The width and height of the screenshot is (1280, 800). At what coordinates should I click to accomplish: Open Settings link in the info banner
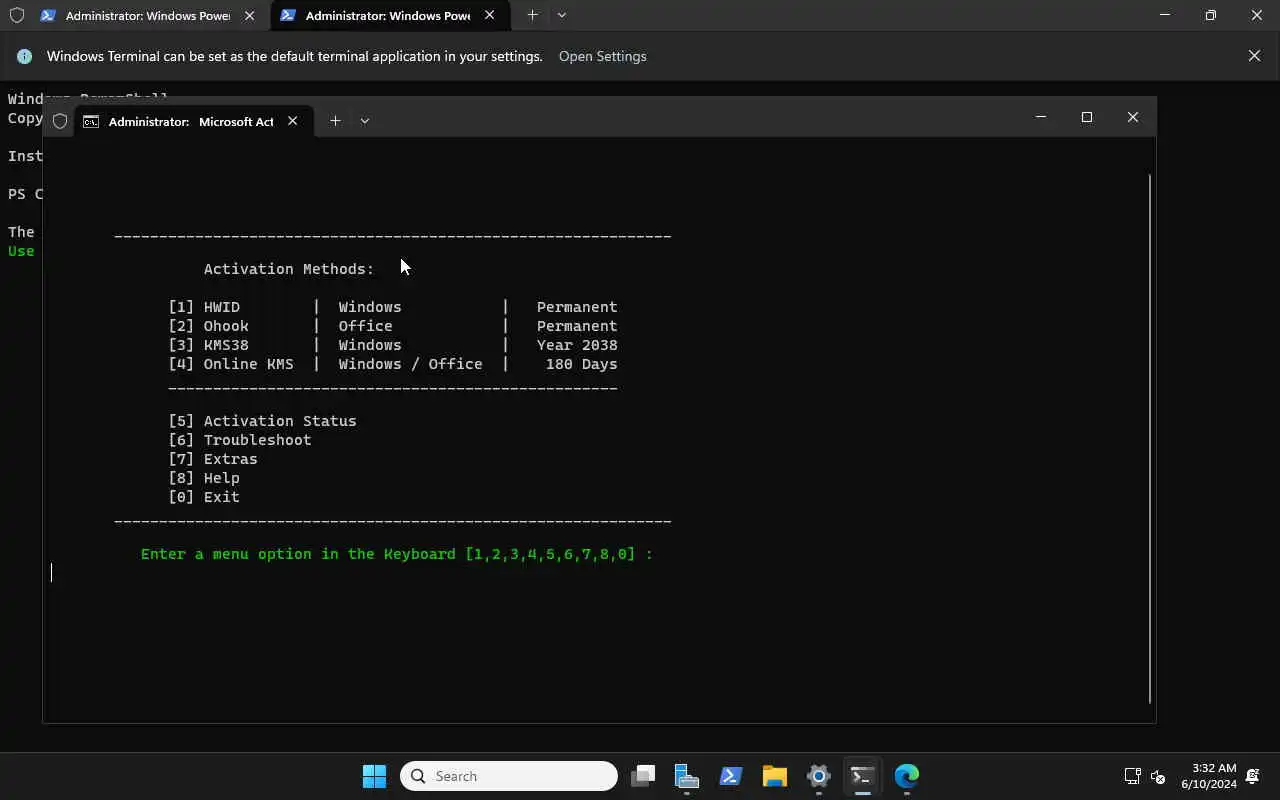(x=602, y=57)
